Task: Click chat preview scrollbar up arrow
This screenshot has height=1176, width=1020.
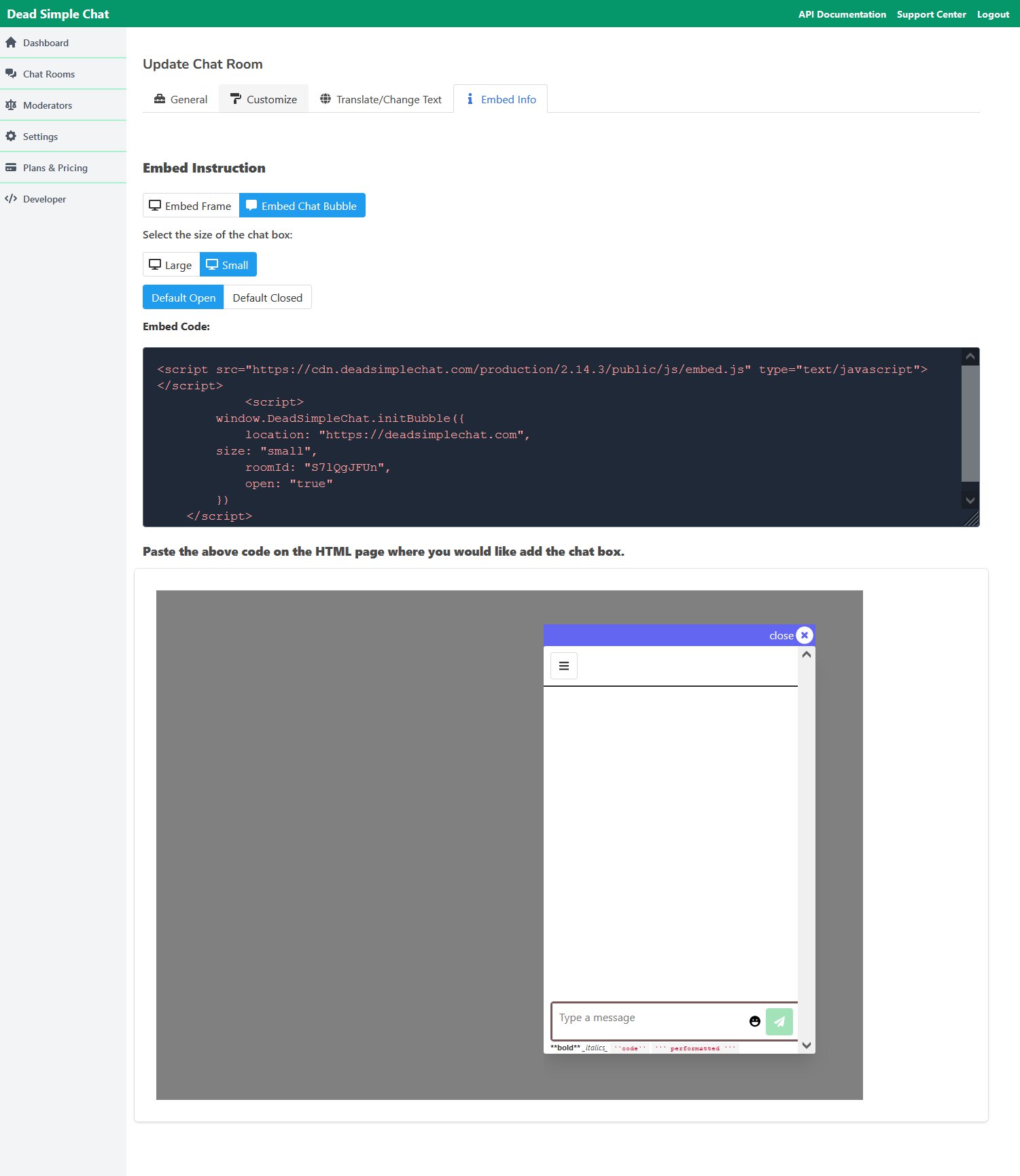Action: coord(807,655)
